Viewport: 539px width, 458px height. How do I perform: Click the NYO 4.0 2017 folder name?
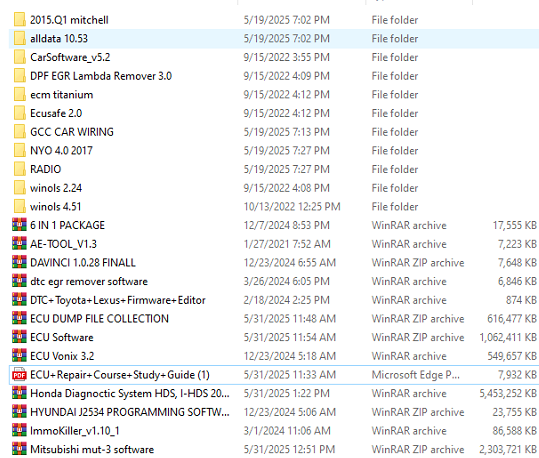point(61,151)
